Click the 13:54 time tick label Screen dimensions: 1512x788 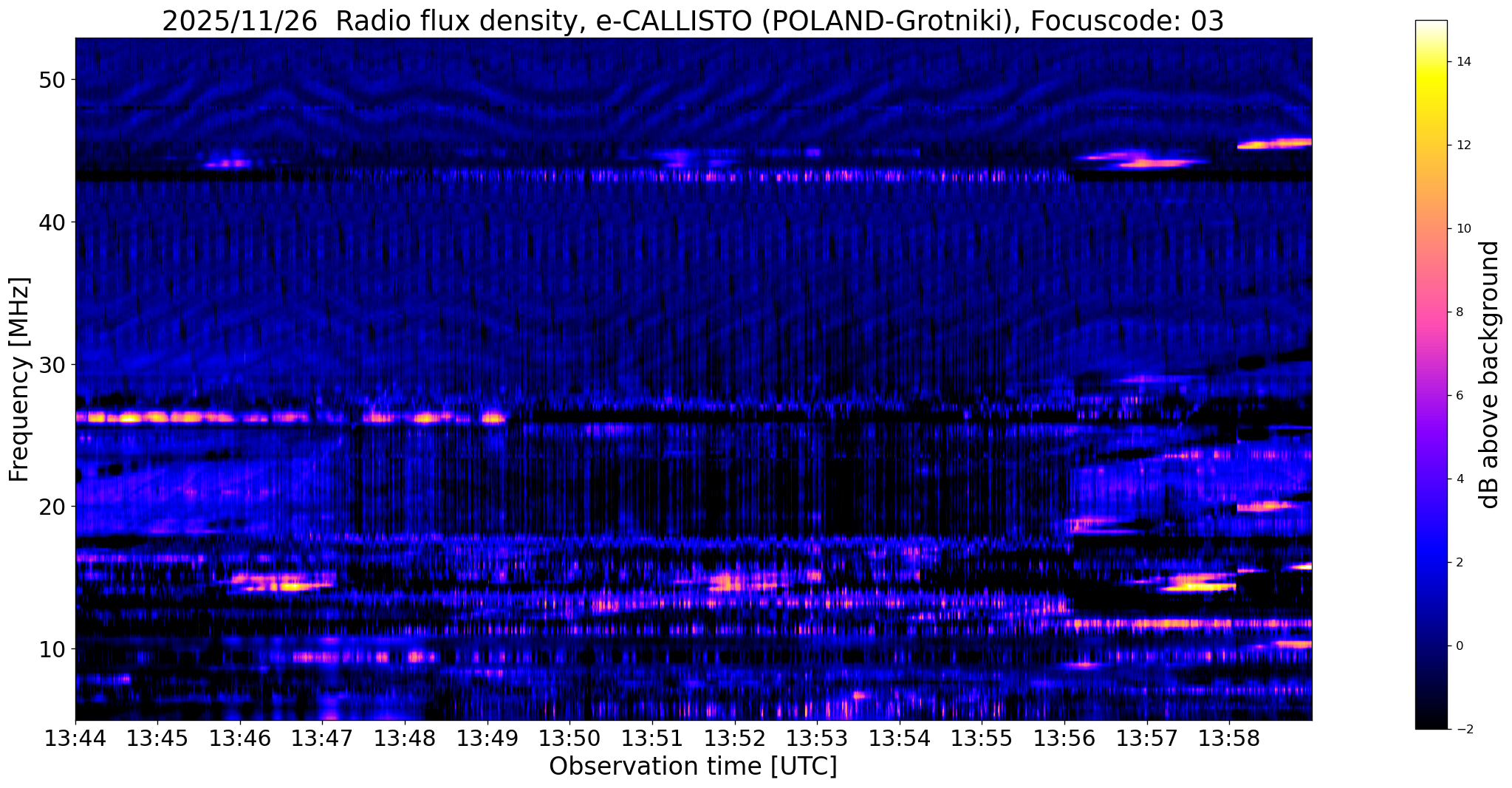[900, 738]
